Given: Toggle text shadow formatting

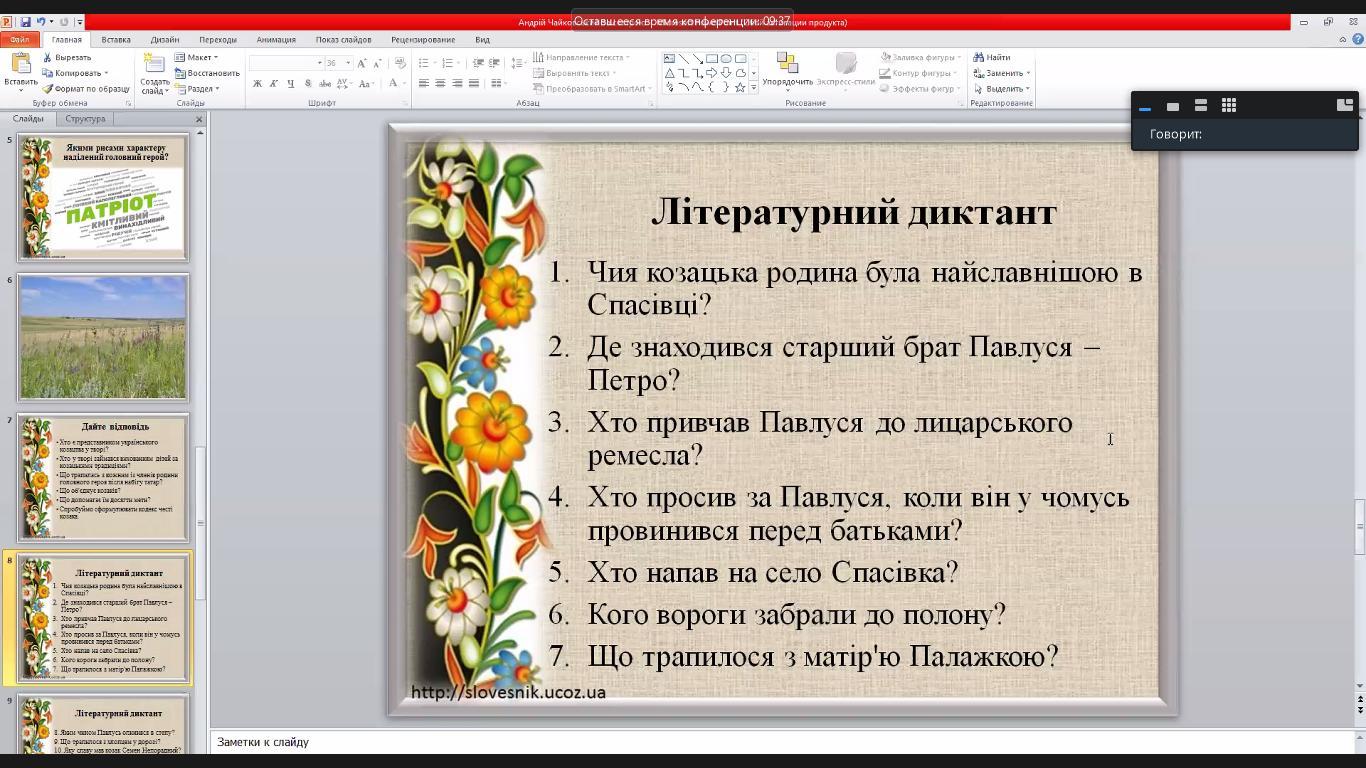Looking at the screenshot, I should 309,84.
